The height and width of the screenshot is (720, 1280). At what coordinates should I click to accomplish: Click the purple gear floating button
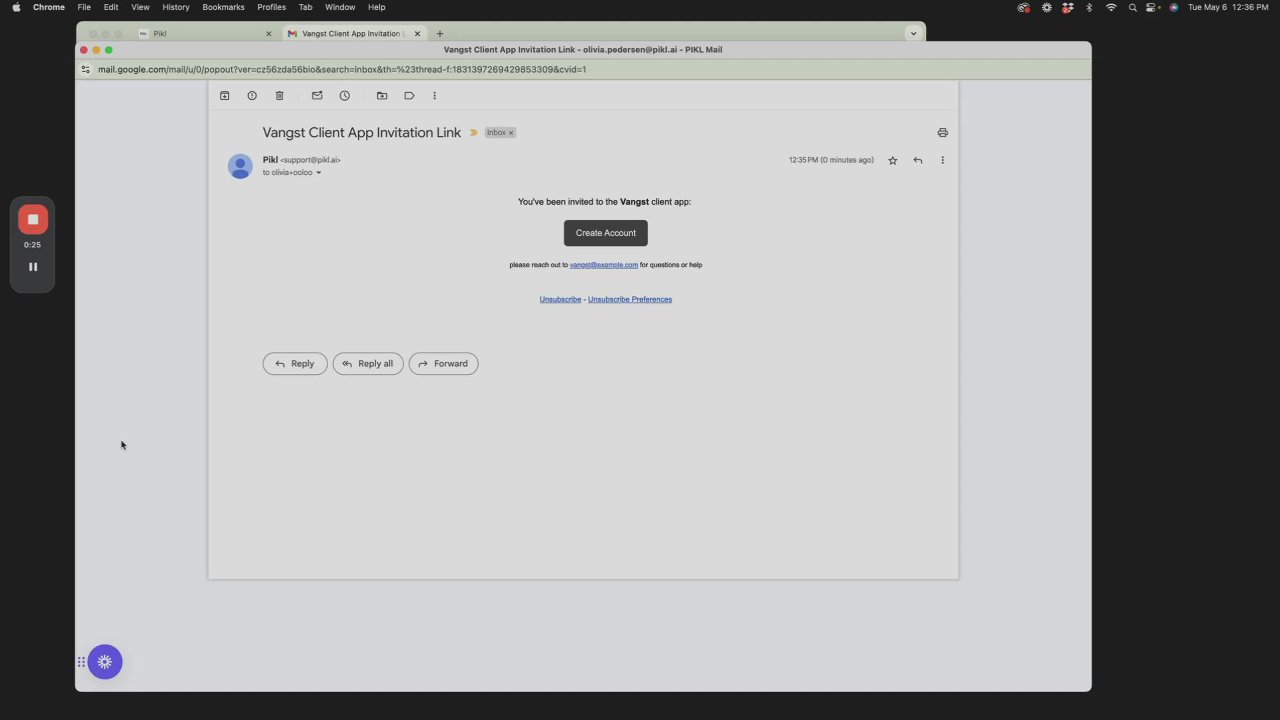(x=105, y=662)
